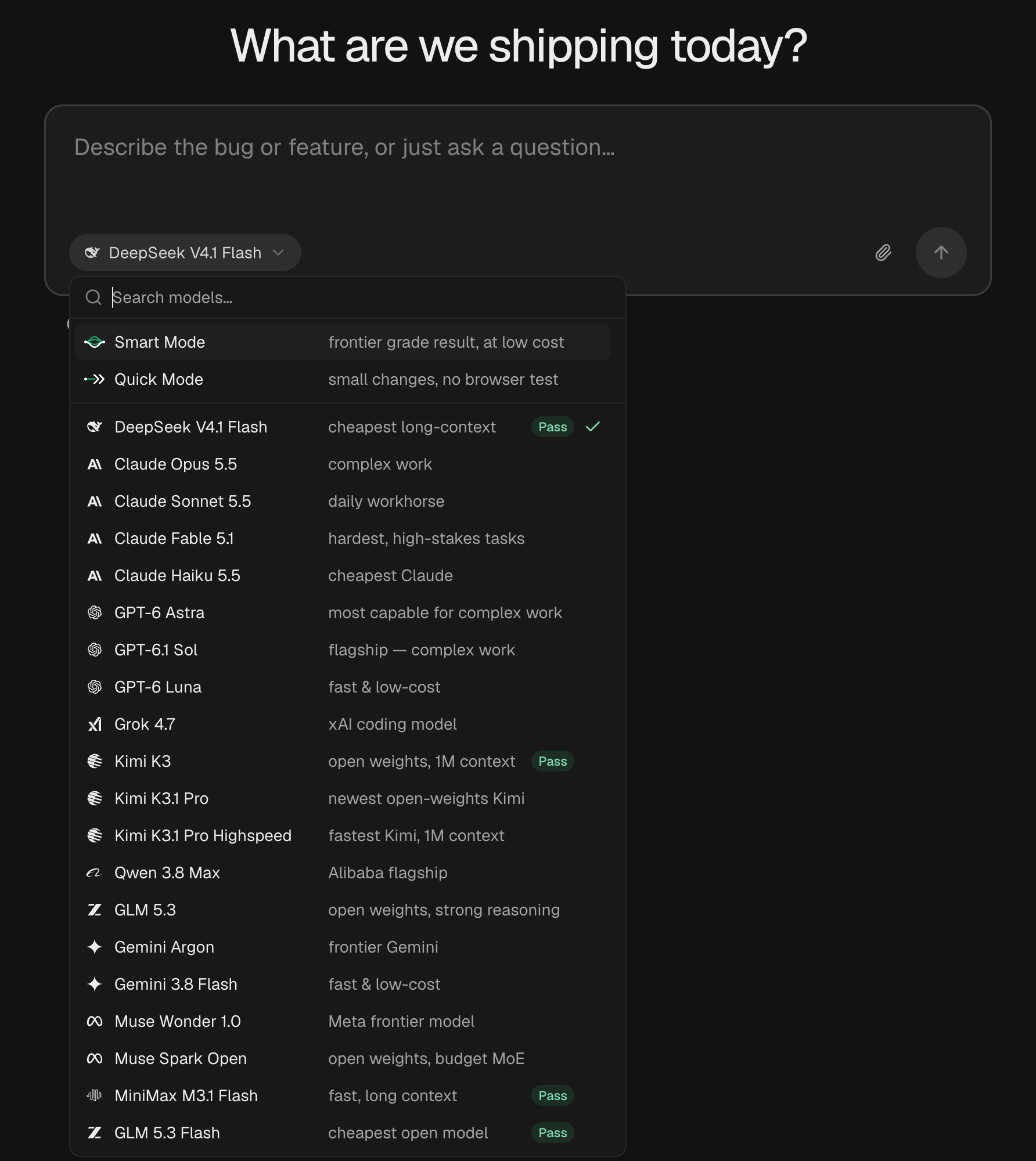
Task: Click the 'What are we shipping today?' heading
Action: click(x=518, y=46)
